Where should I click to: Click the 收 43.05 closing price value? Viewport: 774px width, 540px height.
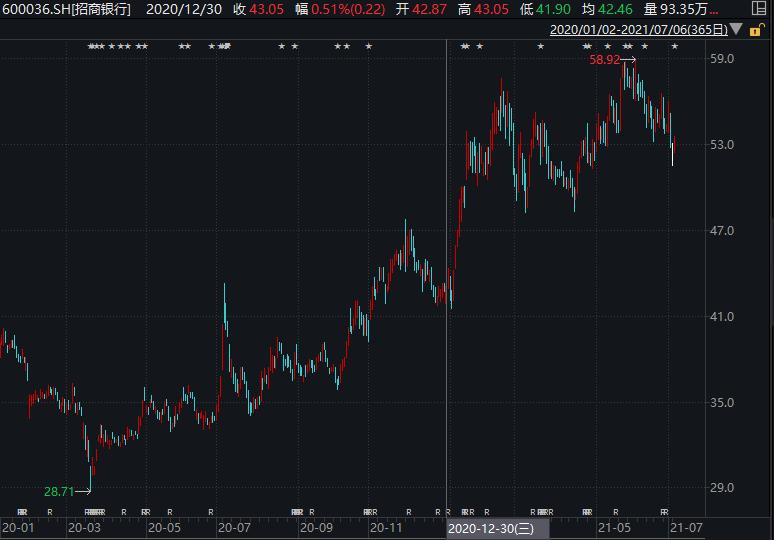(254, 9)
